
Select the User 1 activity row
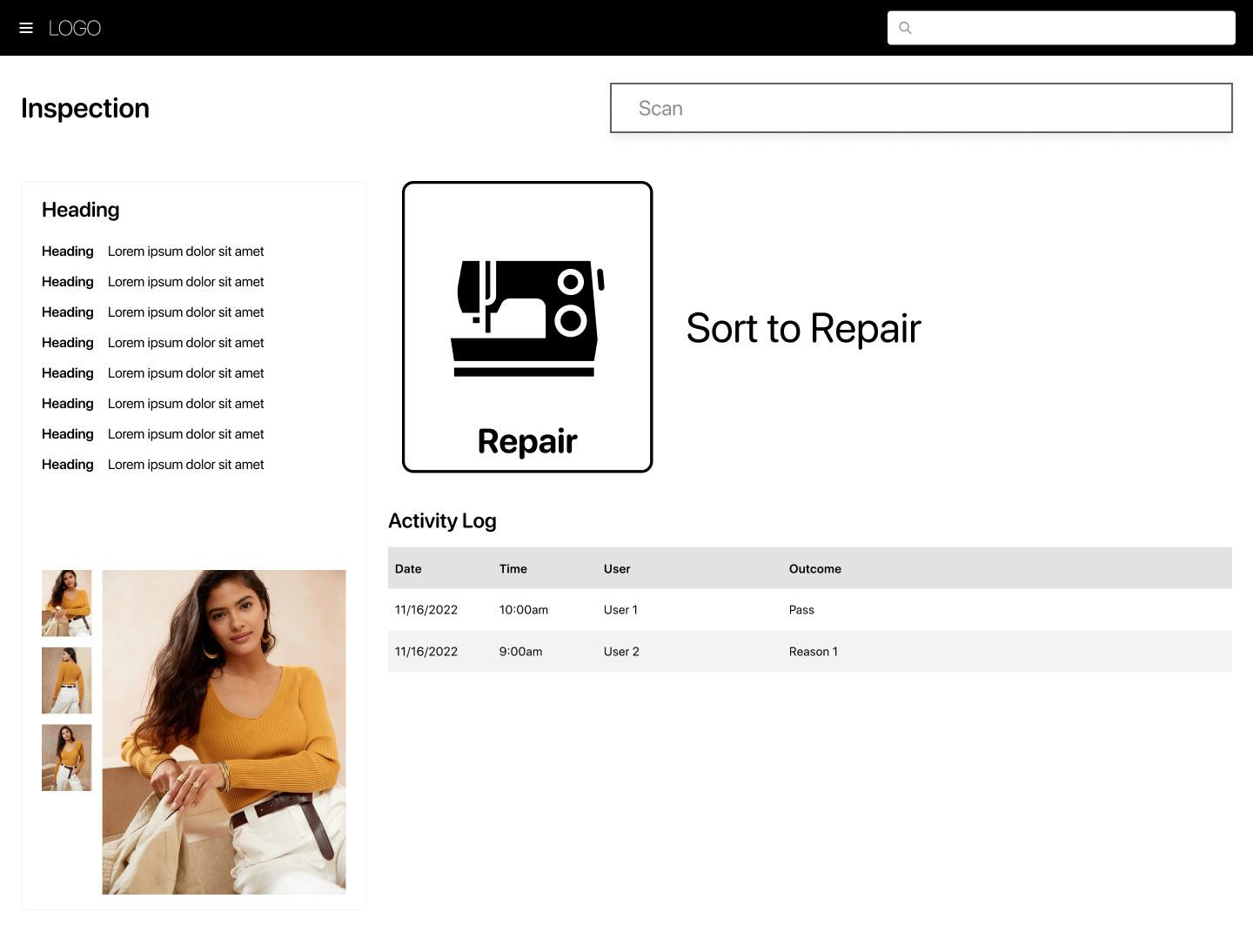[x=809, y=610]
